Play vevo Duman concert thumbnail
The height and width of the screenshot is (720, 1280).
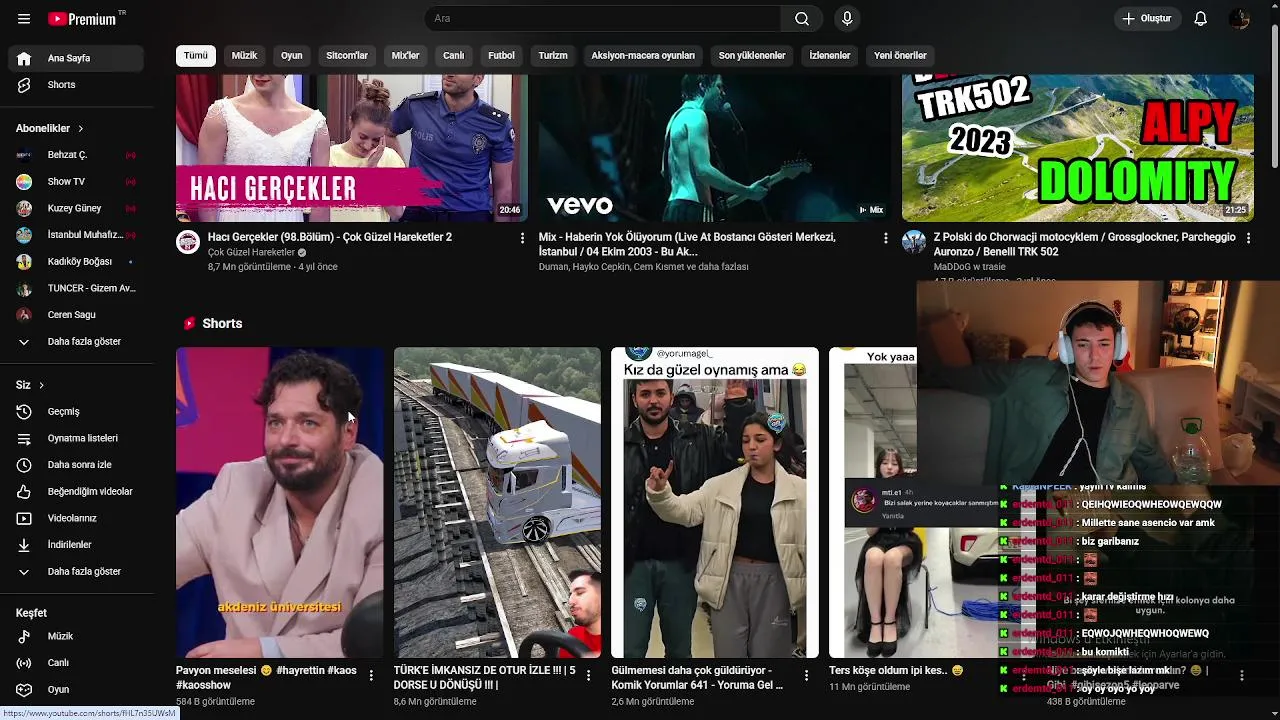click(x=714, y=148)
